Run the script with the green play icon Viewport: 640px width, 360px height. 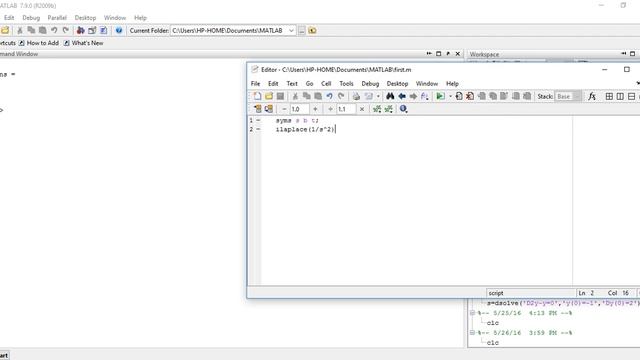(440, 96)
